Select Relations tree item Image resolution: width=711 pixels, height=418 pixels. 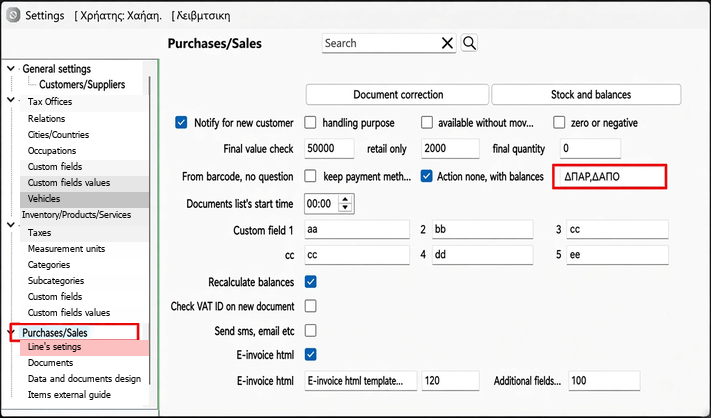(46, 118)
